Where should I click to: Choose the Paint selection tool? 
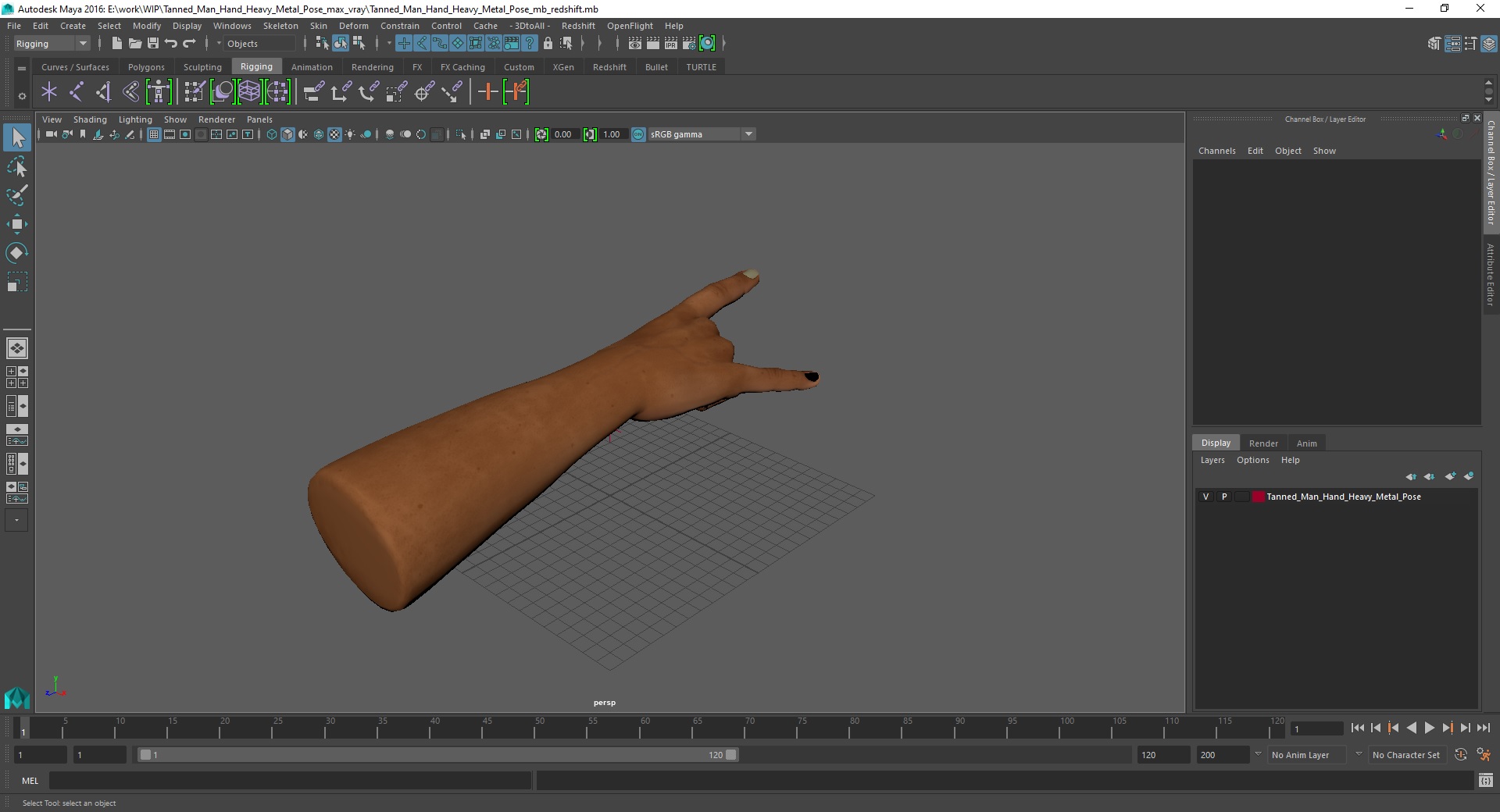[x=17, y=195]
